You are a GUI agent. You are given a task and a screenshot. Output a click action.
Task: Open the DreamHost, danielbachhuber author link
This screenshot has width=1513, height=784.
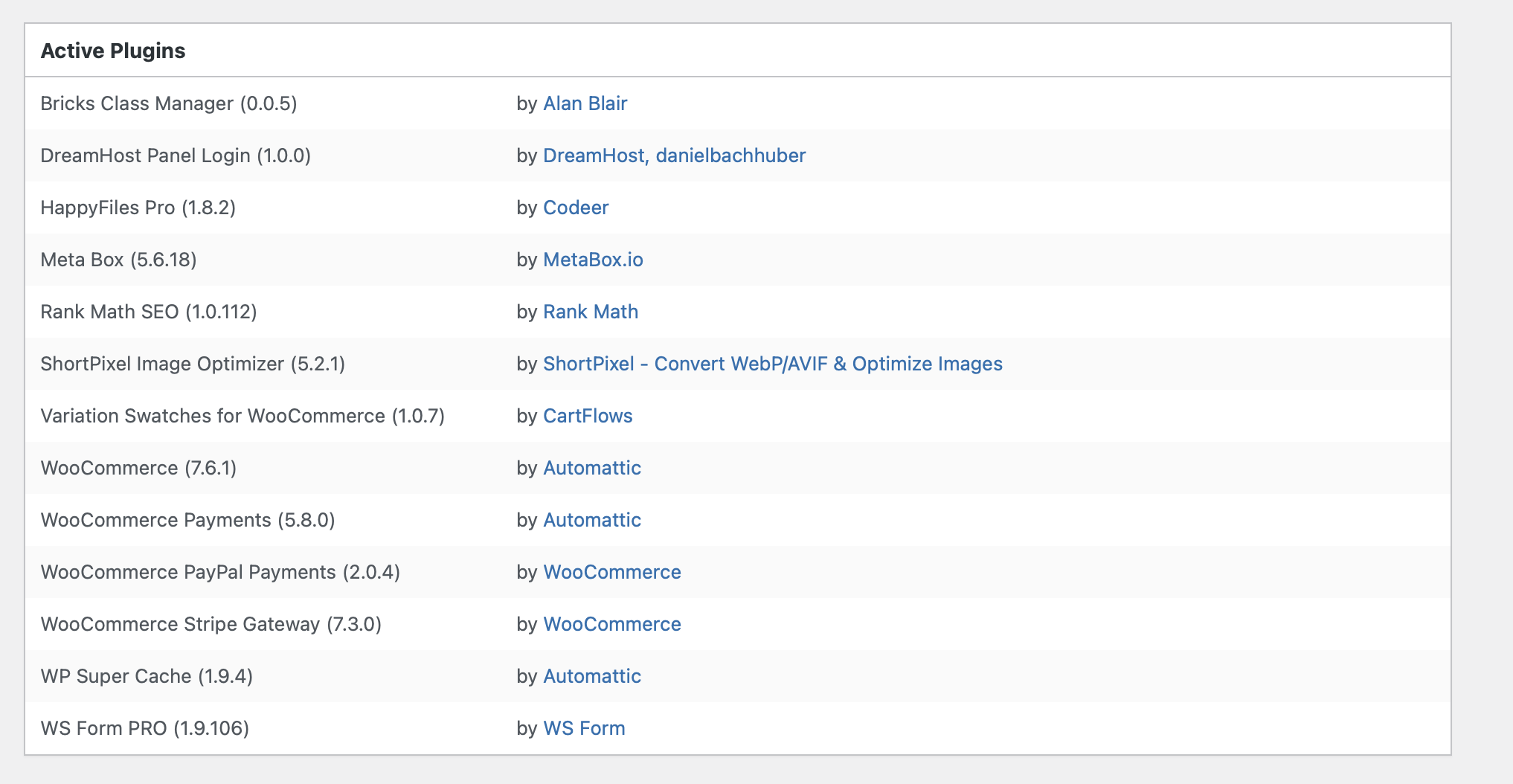pos(674,155)
